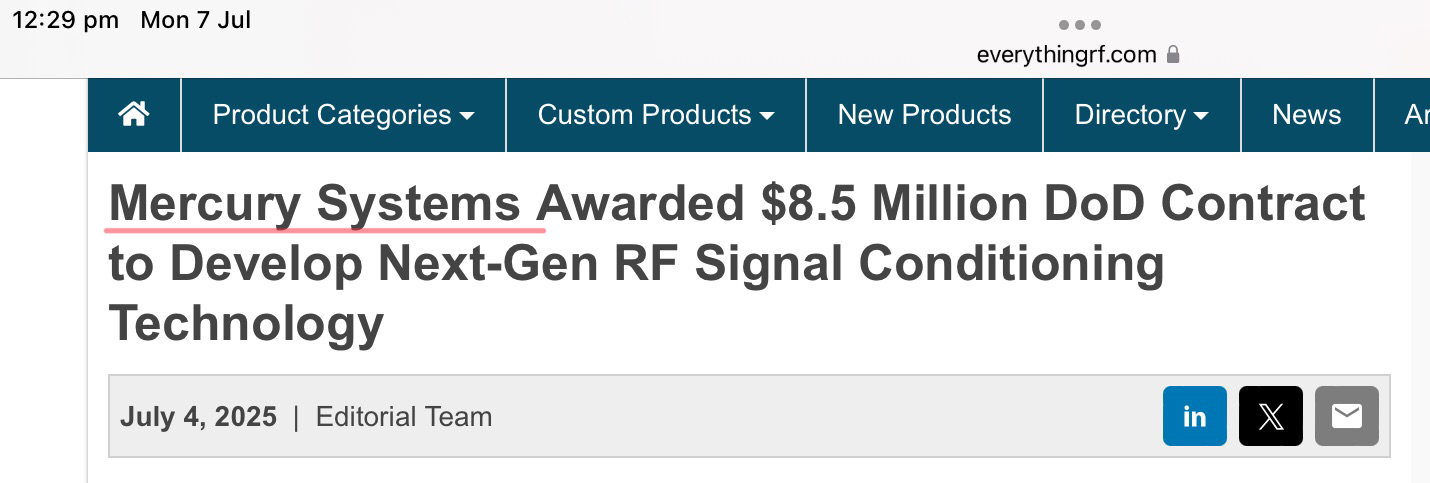This screenshot has height=483, width=1430.
Task: Share the article via email icon
Action: coord(1346,416)
